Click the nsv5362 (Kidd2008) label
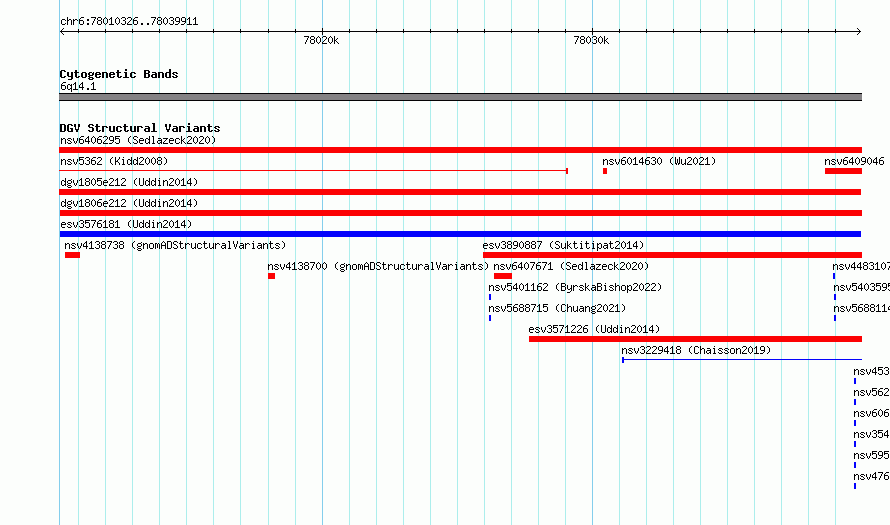Screen dimensions: 890x525 tap(114, 161)
